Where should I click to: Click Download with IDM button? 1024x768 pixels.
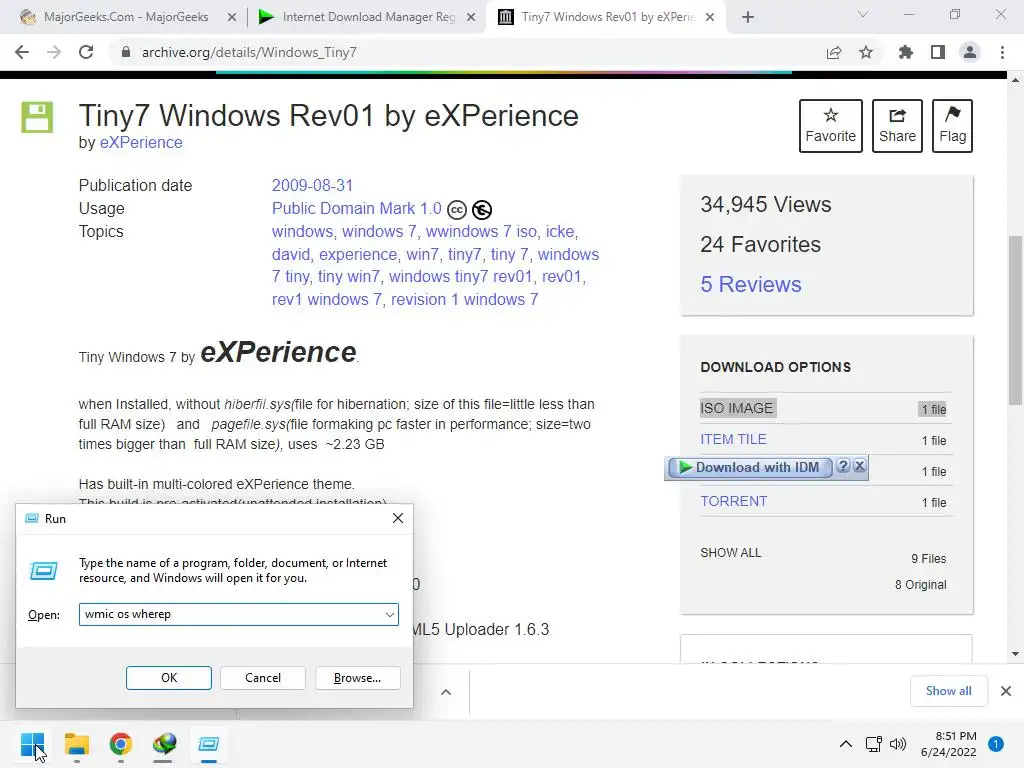tap(750, 468)
